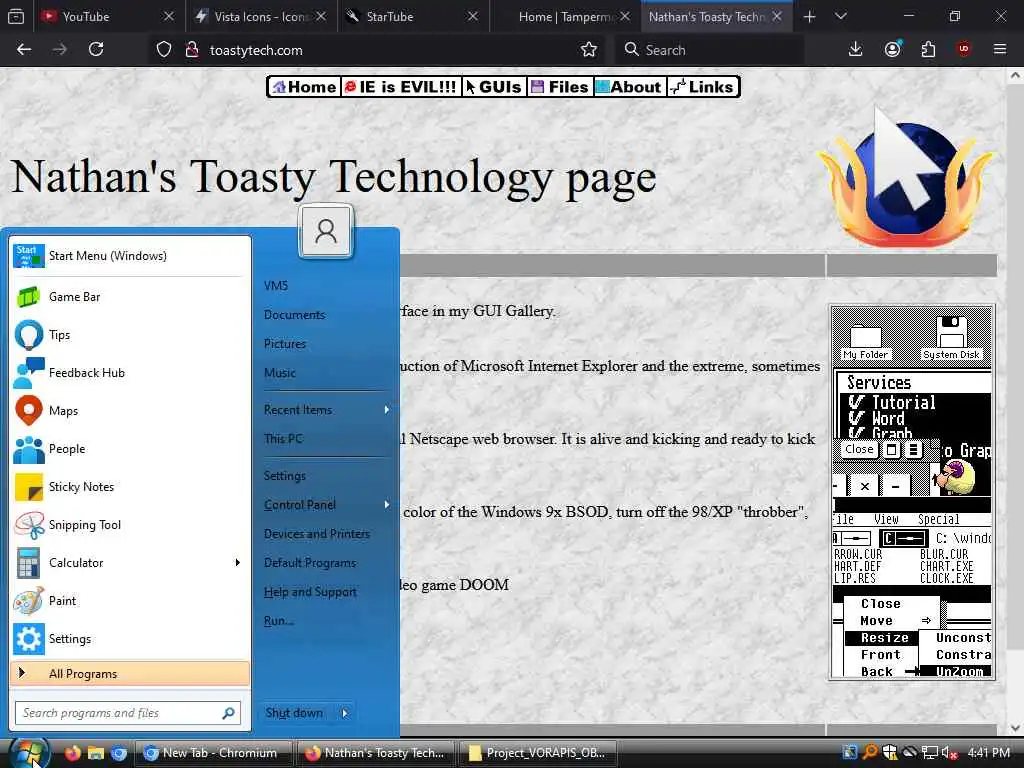Image resolution: width=1024 pixels, height=768 pixels.
Task: Open the People app
Action: [x=130, y=449]
